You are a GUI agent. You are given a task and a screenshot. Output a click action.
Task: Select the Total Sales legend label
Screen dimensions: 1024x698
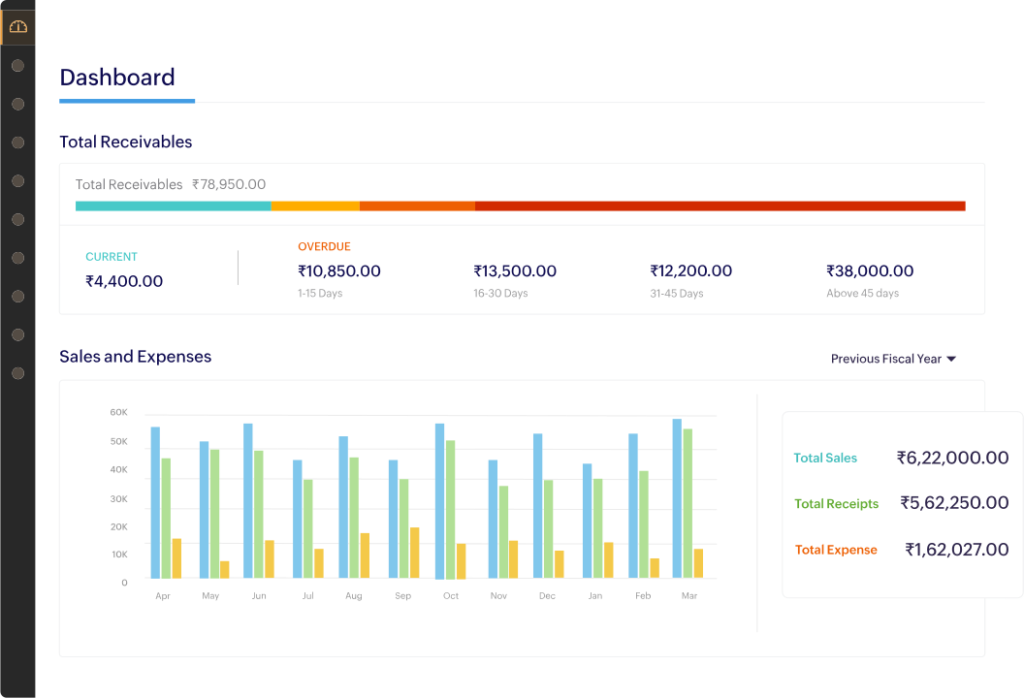click(x=825, y=458)
